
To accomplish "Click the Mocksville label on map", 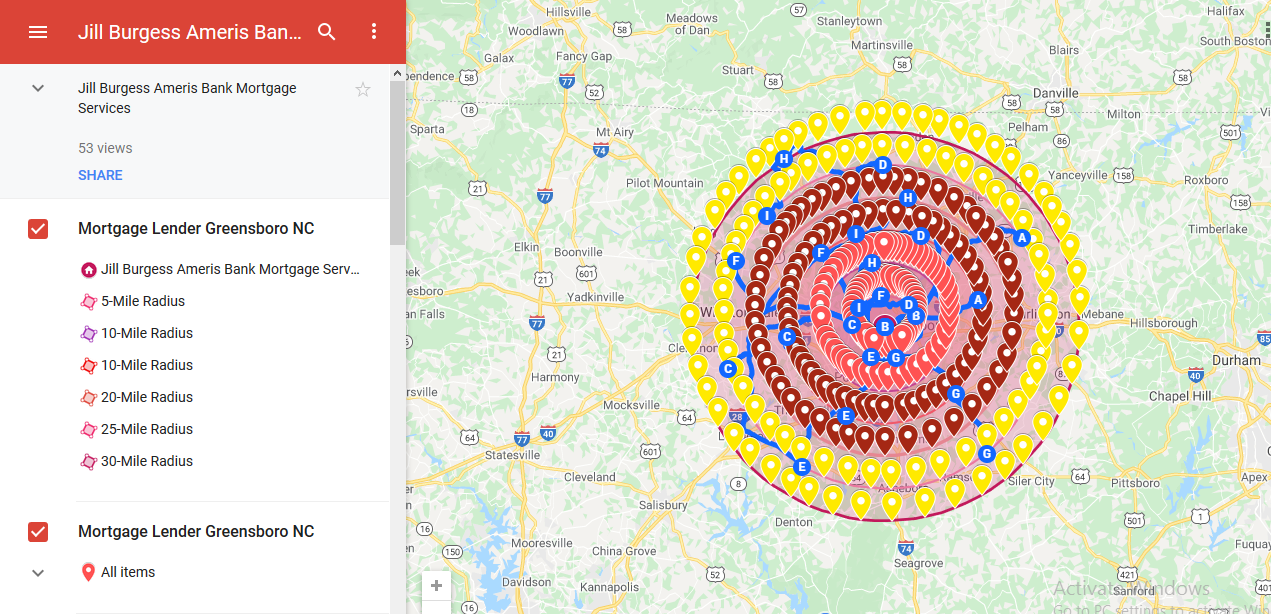I will coord(631,405).
